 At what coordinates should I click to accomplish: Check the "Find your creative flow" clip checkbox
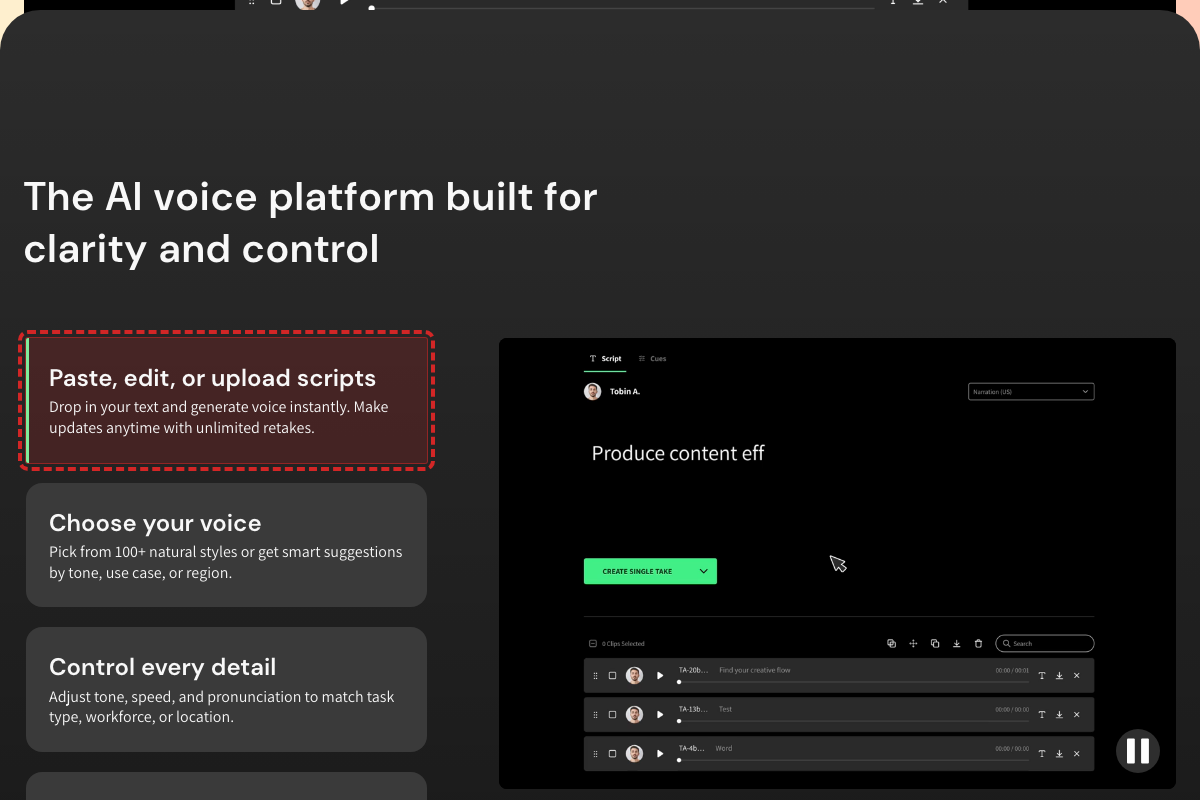click(x=613, y=676)
